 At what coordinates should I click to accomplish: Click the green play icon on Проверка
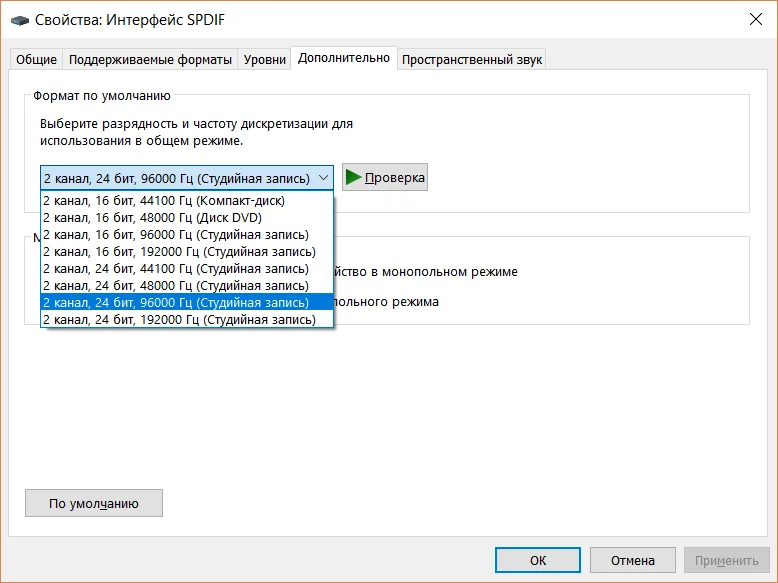353,177
